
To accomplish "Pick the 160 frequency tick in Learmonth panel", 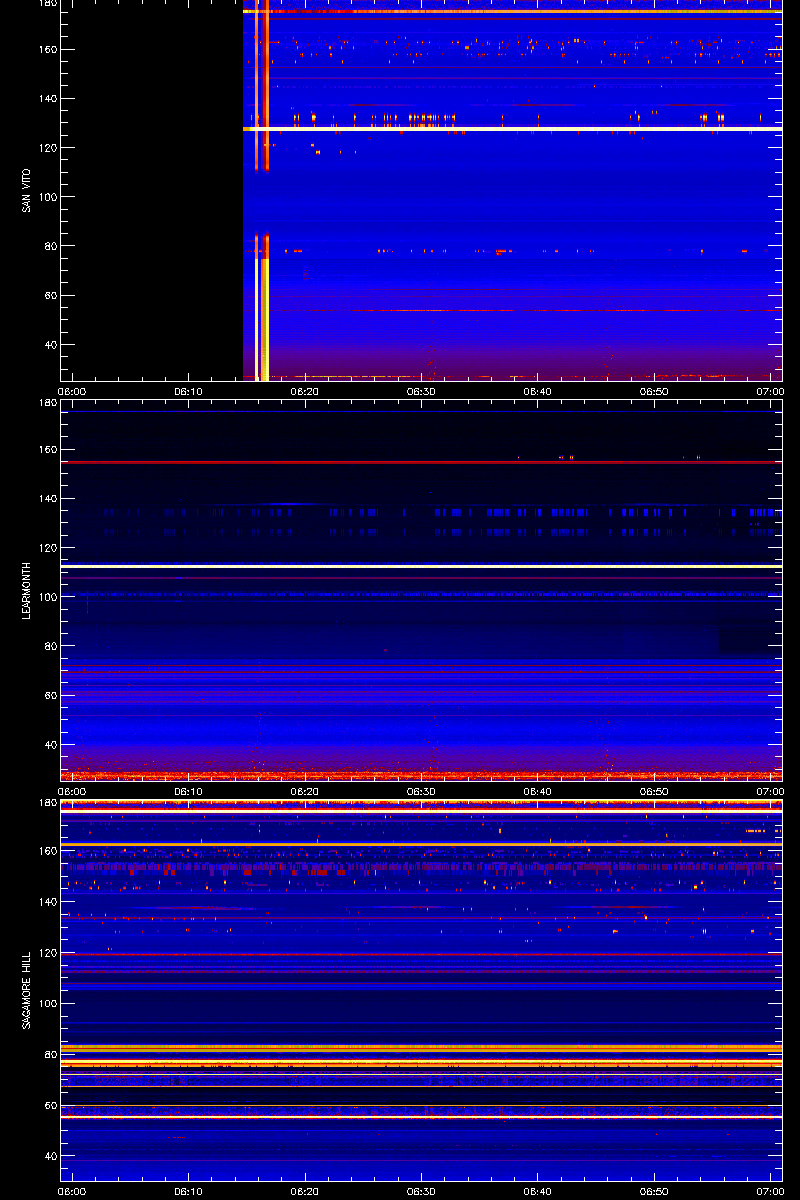I will click(47, 450).
